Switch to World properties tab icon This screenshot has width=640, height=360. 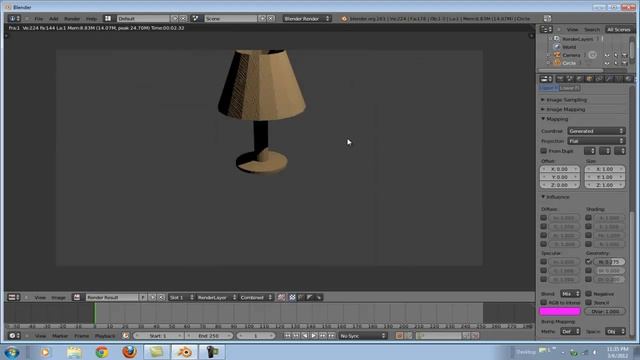coord(580,79)
